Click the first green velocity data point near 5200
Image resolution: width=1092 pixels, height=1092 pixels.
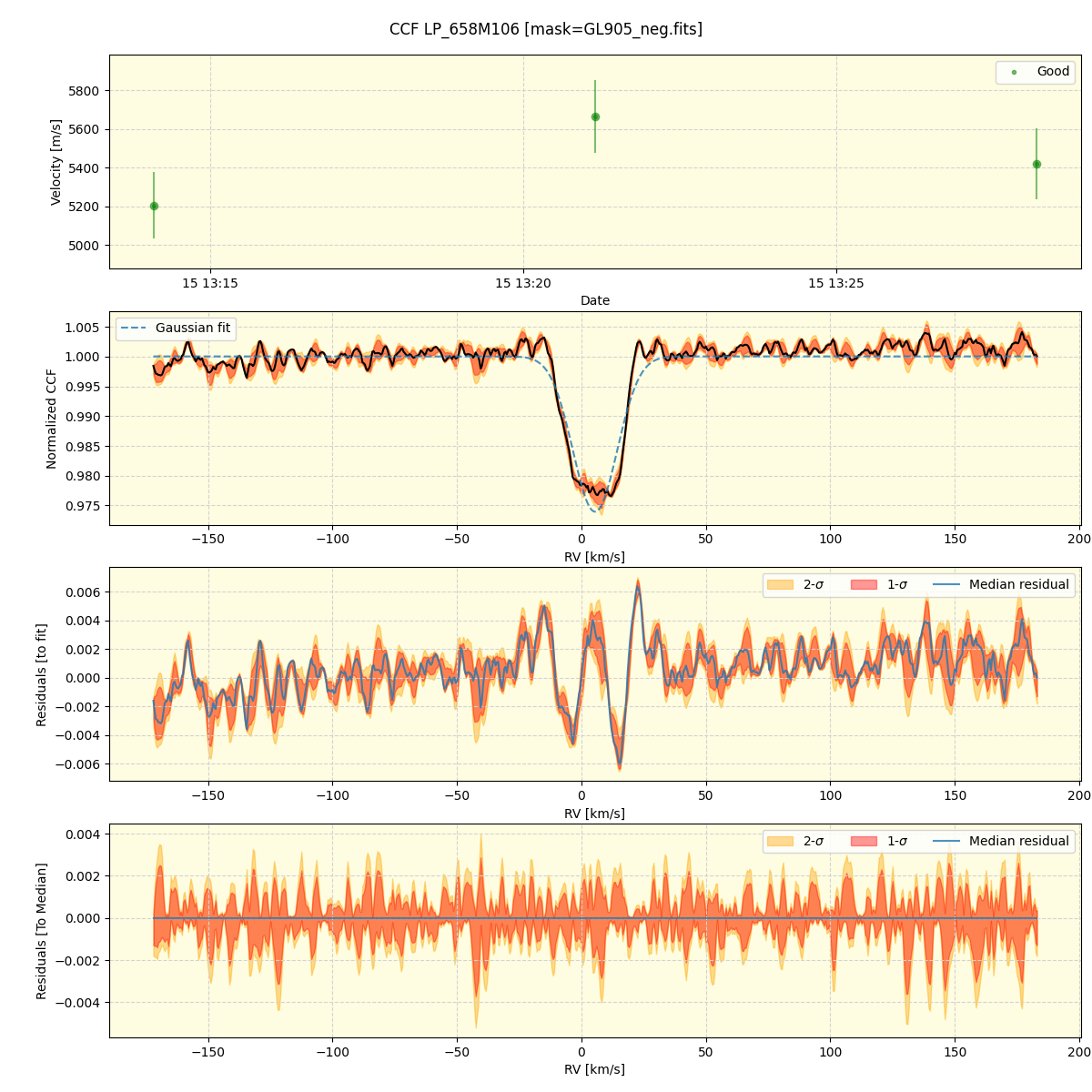154,206
